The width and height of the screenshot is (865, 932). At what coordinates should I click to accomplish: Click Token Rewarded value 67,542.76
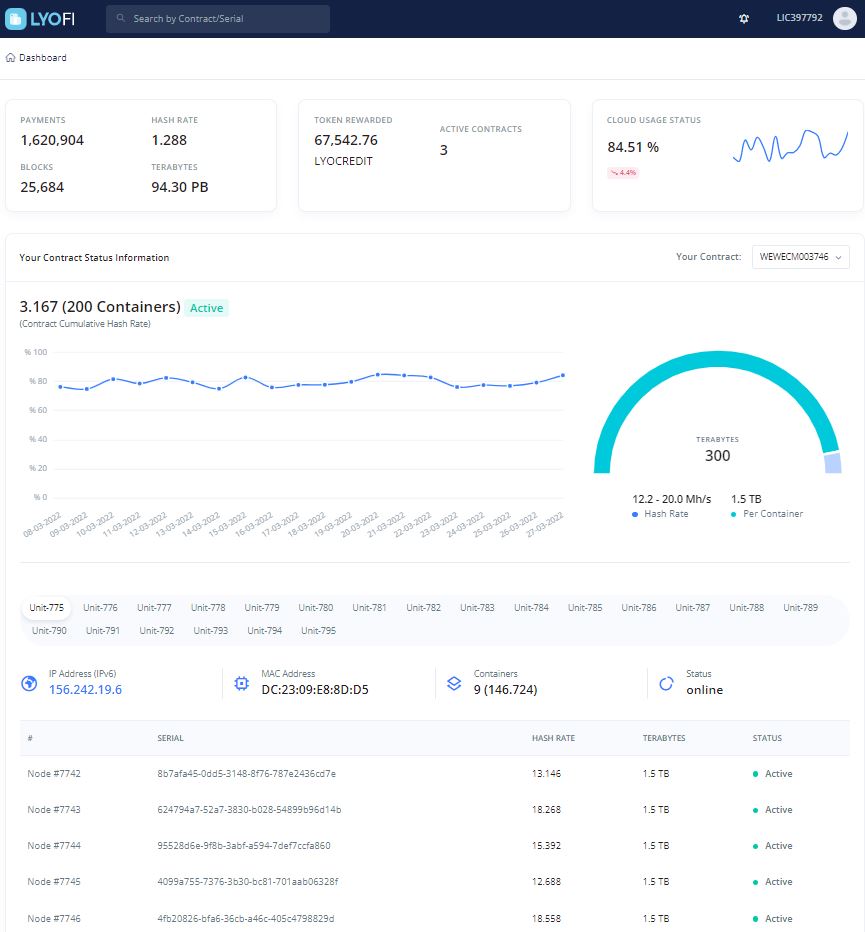click(346, 140)
